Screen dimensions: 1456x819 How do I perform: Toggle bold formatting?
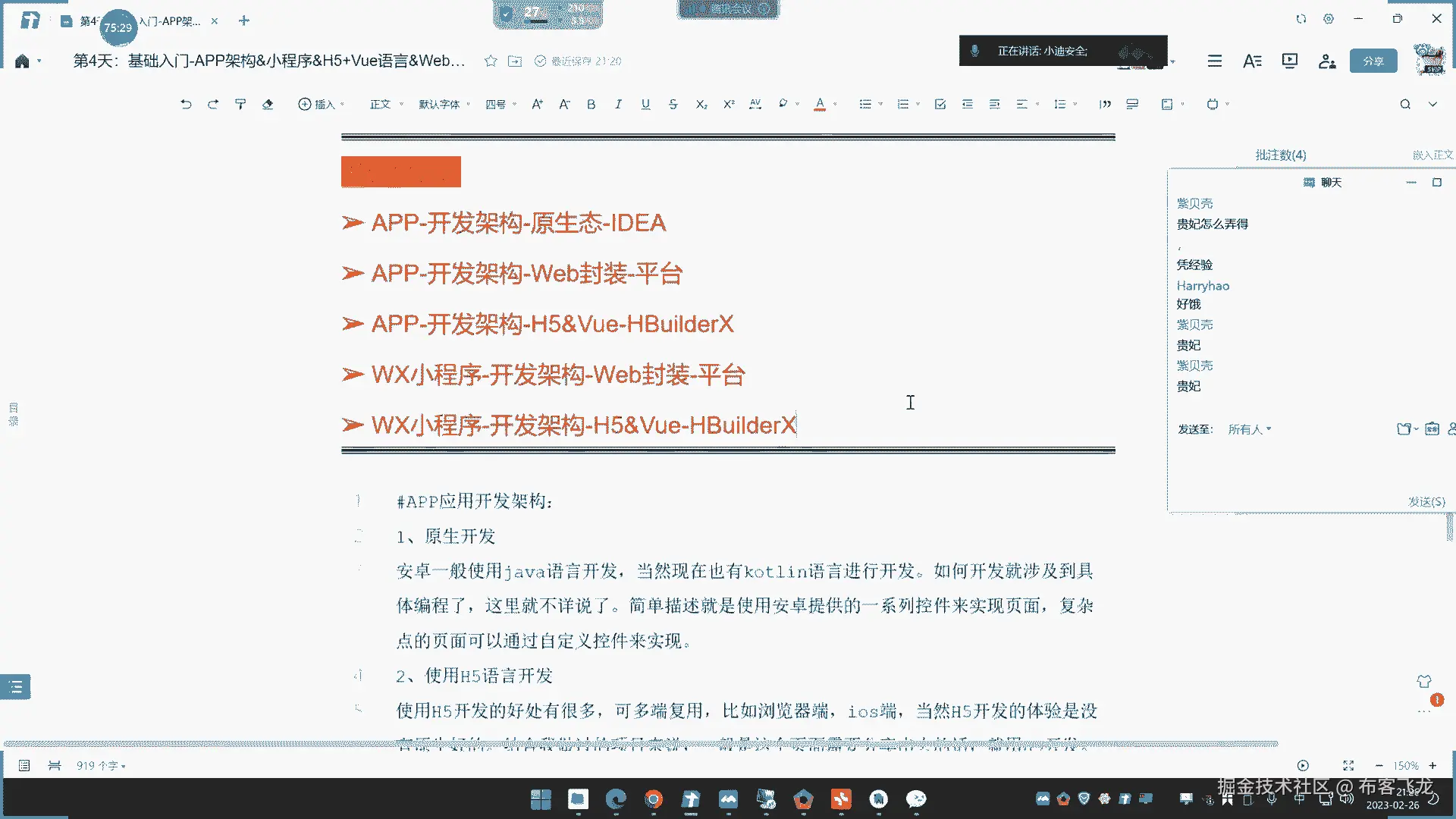coord(591,105)
